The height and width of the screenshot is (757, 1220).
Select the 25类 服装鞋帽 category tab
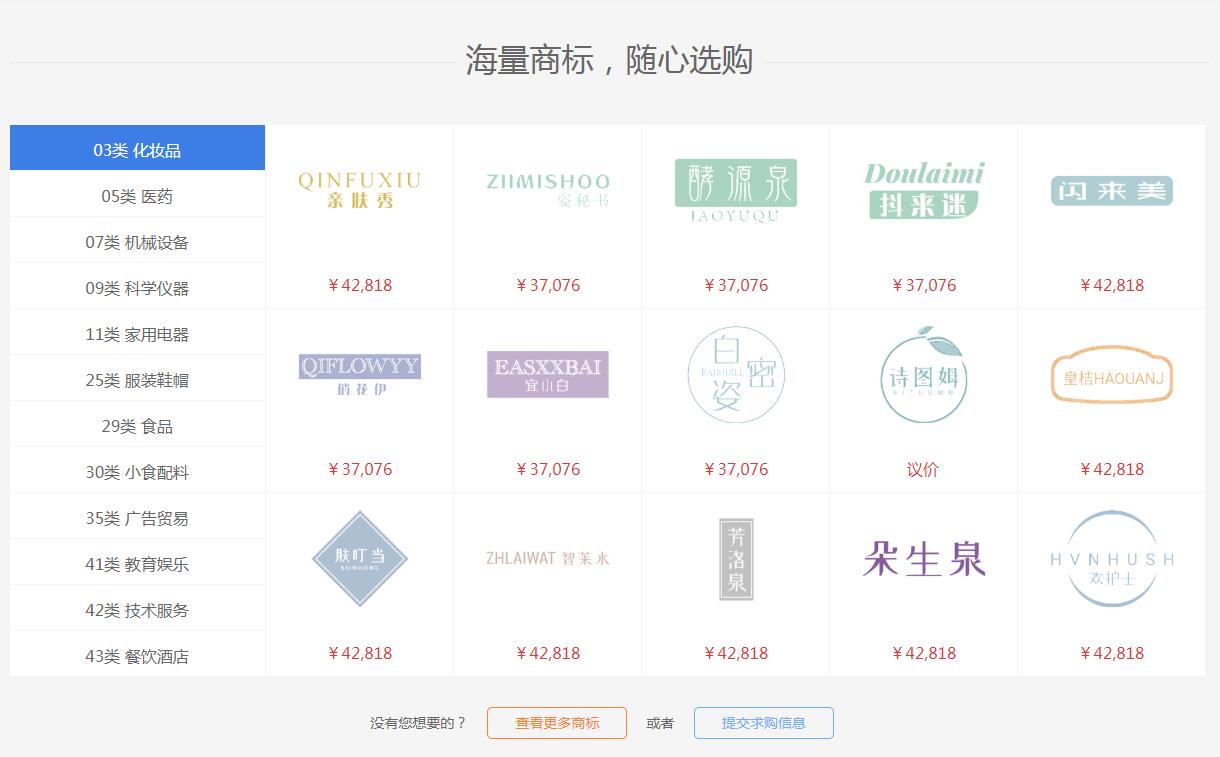tap(137, 380)
